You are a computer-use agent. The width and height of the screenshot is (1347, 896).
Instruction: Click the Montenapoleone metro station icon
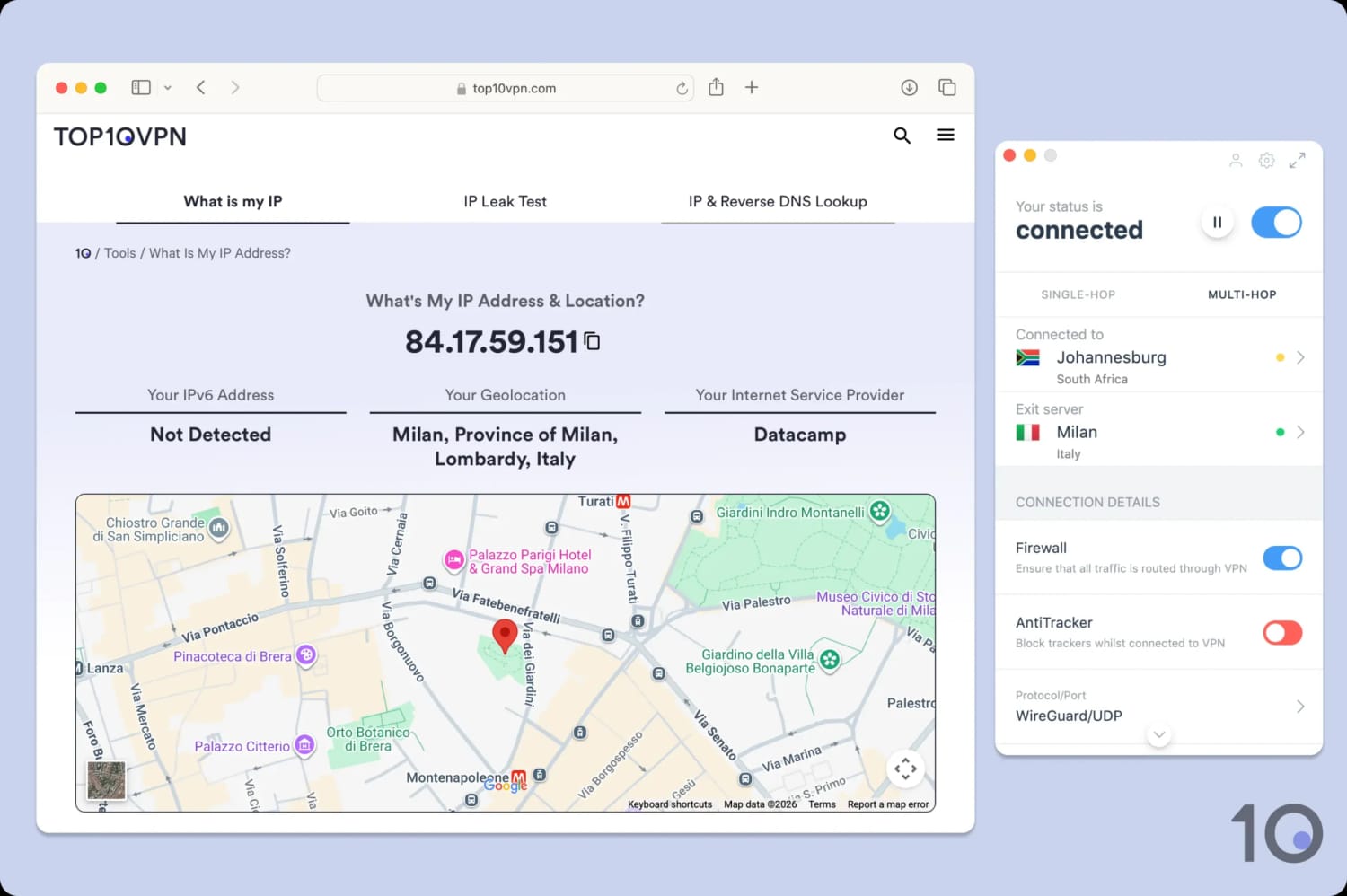coord(518,778)
